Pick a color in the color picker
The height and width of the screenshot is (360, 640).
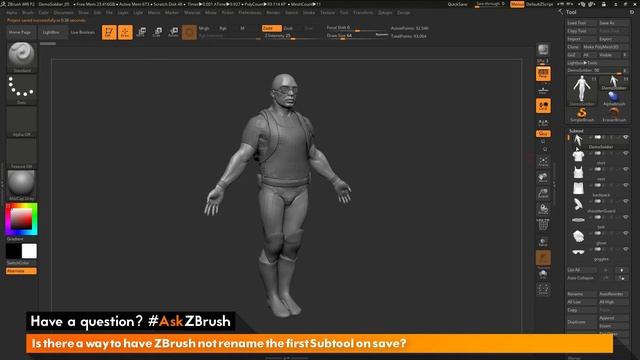tap(22, 219)
